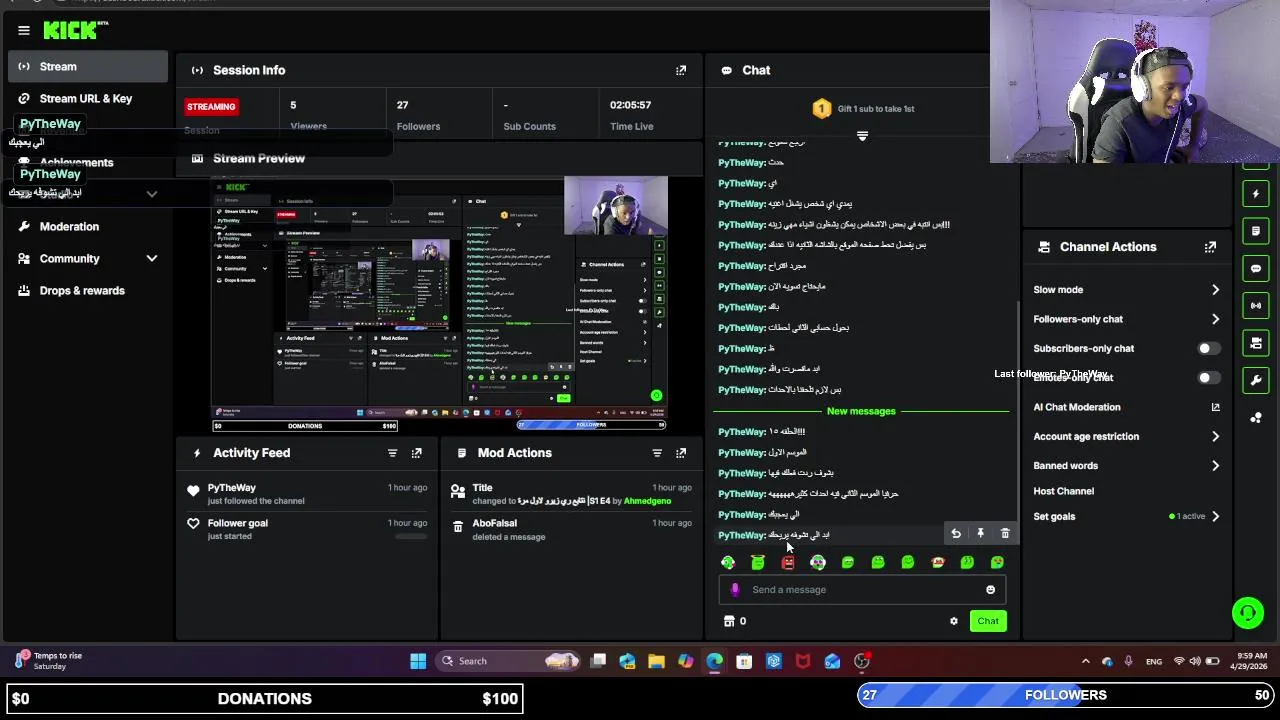Click Host Channel action
The width and height of the screenshot is (1280, 720).
coord(1063,491)
